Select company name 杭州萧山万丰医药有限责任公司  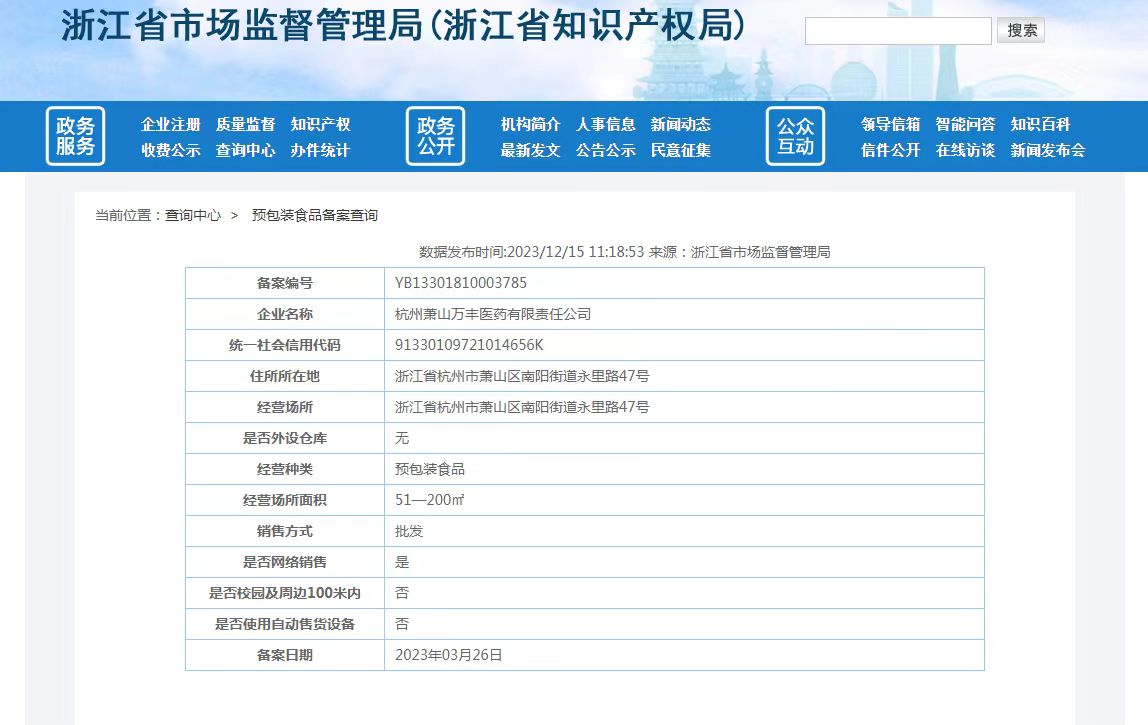click(x=493, y=314)
